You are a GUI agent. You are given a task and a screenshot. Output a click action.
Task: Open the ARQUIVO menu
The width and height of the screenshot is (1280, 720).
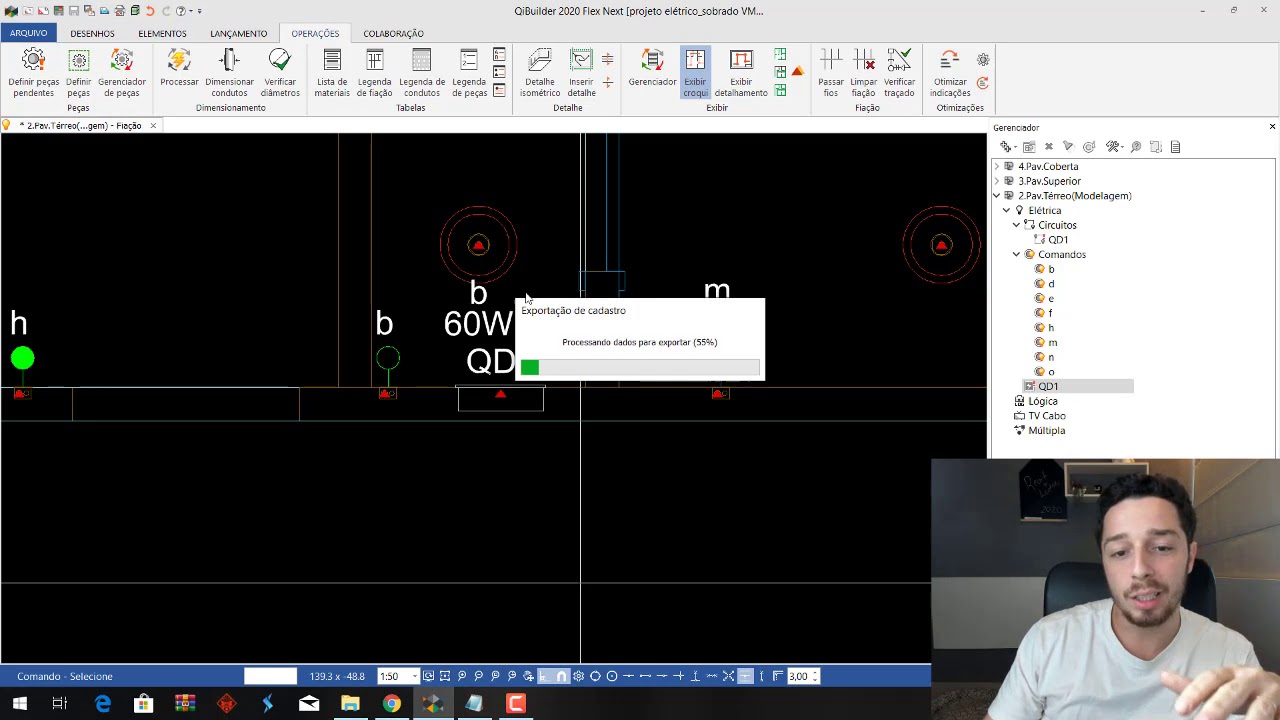pos(29,33)
